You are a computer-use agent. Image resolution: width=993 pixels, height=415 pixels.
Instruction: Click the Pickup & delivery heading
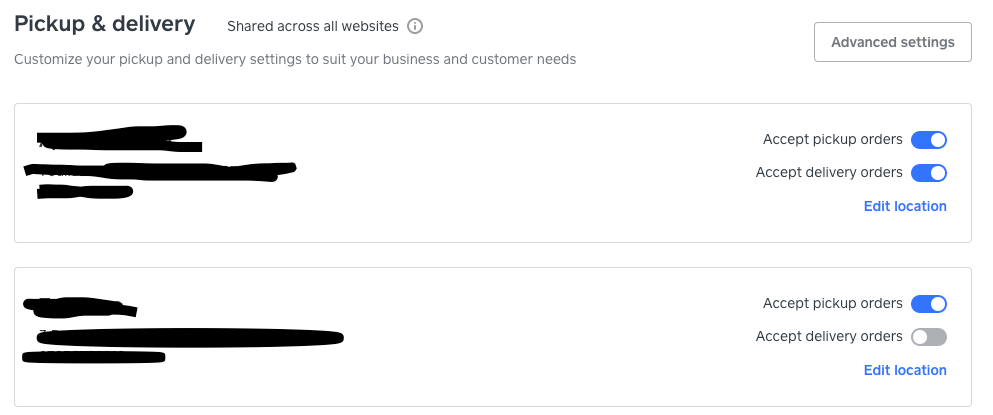click(105, 24)
